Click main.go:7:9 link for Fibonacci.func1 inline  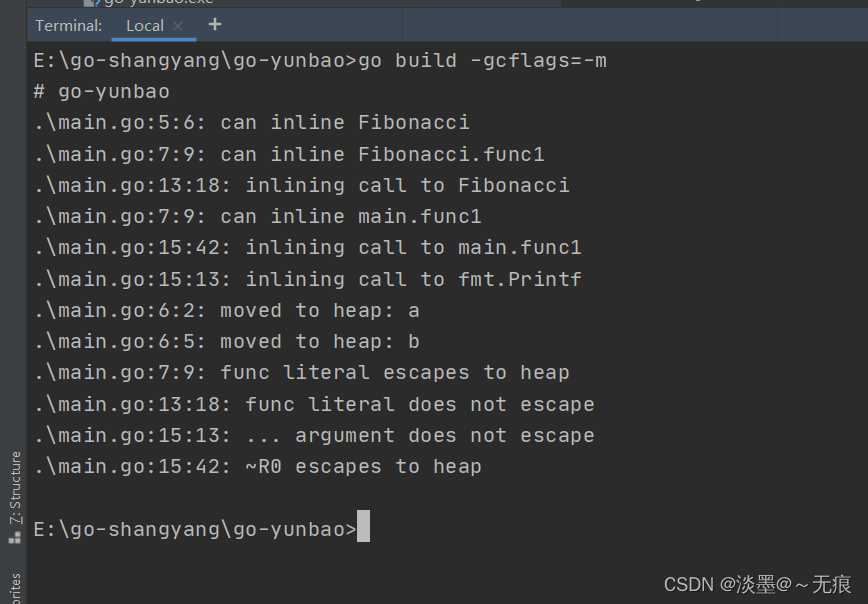pos(120,154)
